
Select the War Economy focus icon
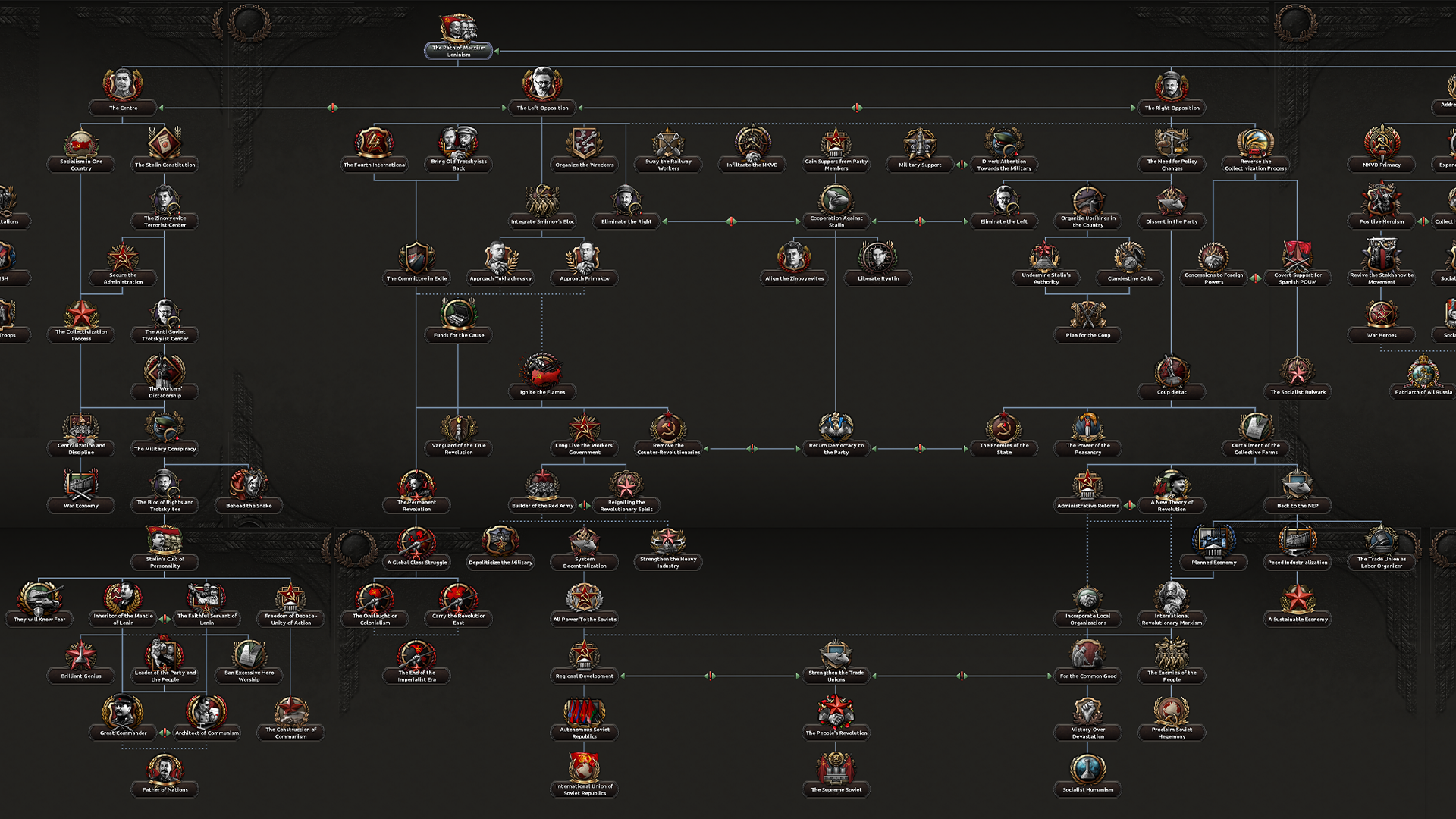coord(81,484)
